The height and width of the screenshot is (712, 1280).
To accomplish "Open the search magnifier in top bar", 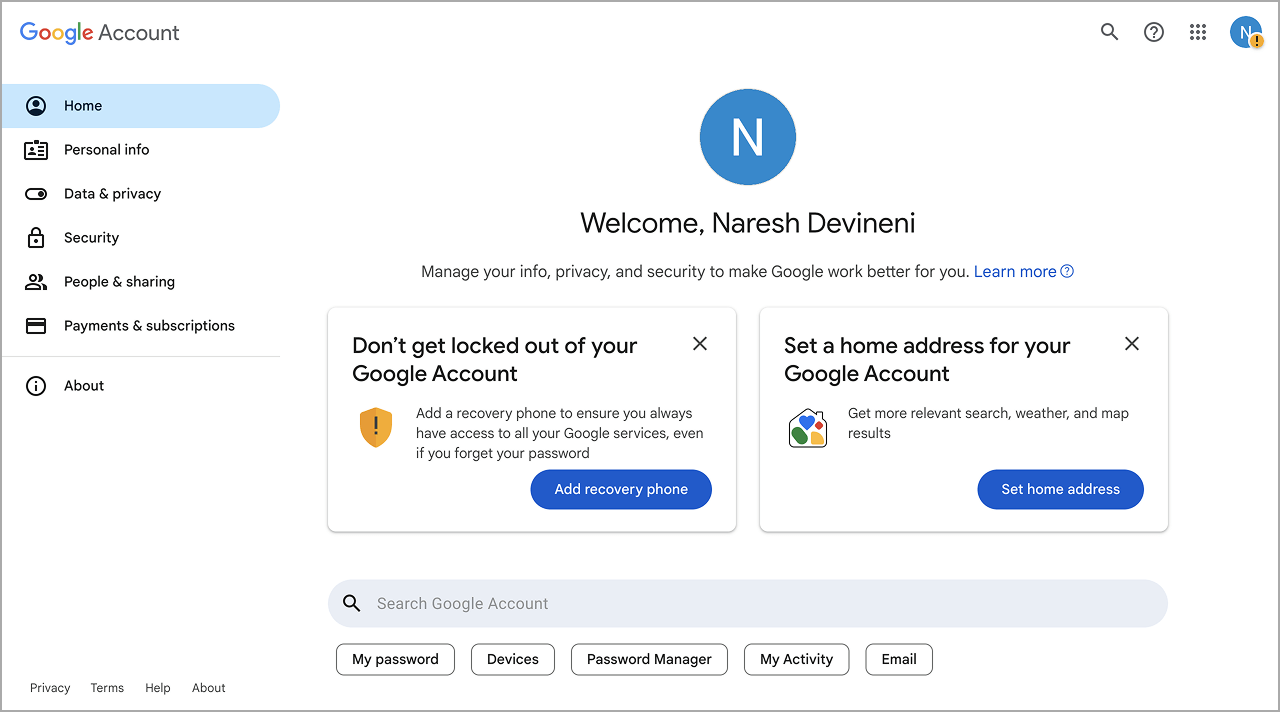I will [x=1109, y=32].
